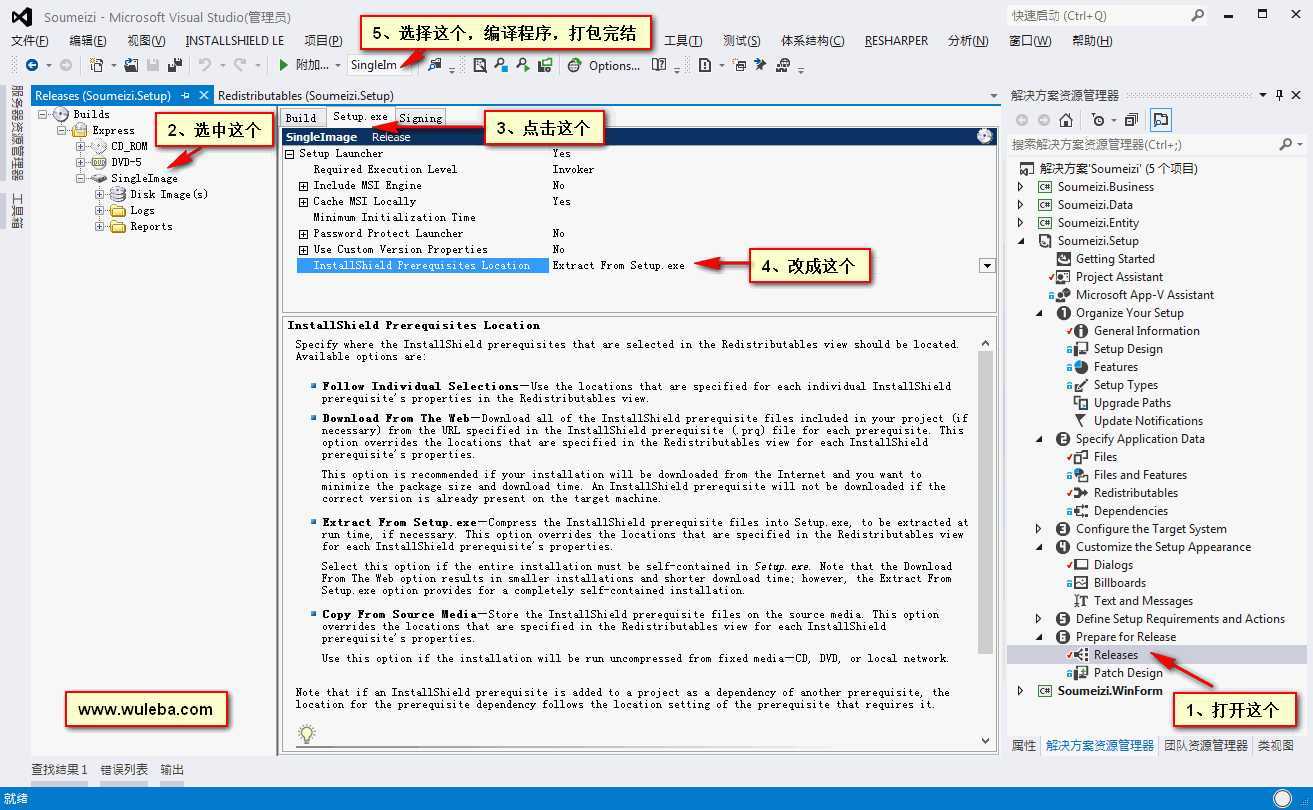Click the help circle icon in SingleImage header
This screenshot has height=810, width=1313.
pyautogui.click(x=985, y=137)
